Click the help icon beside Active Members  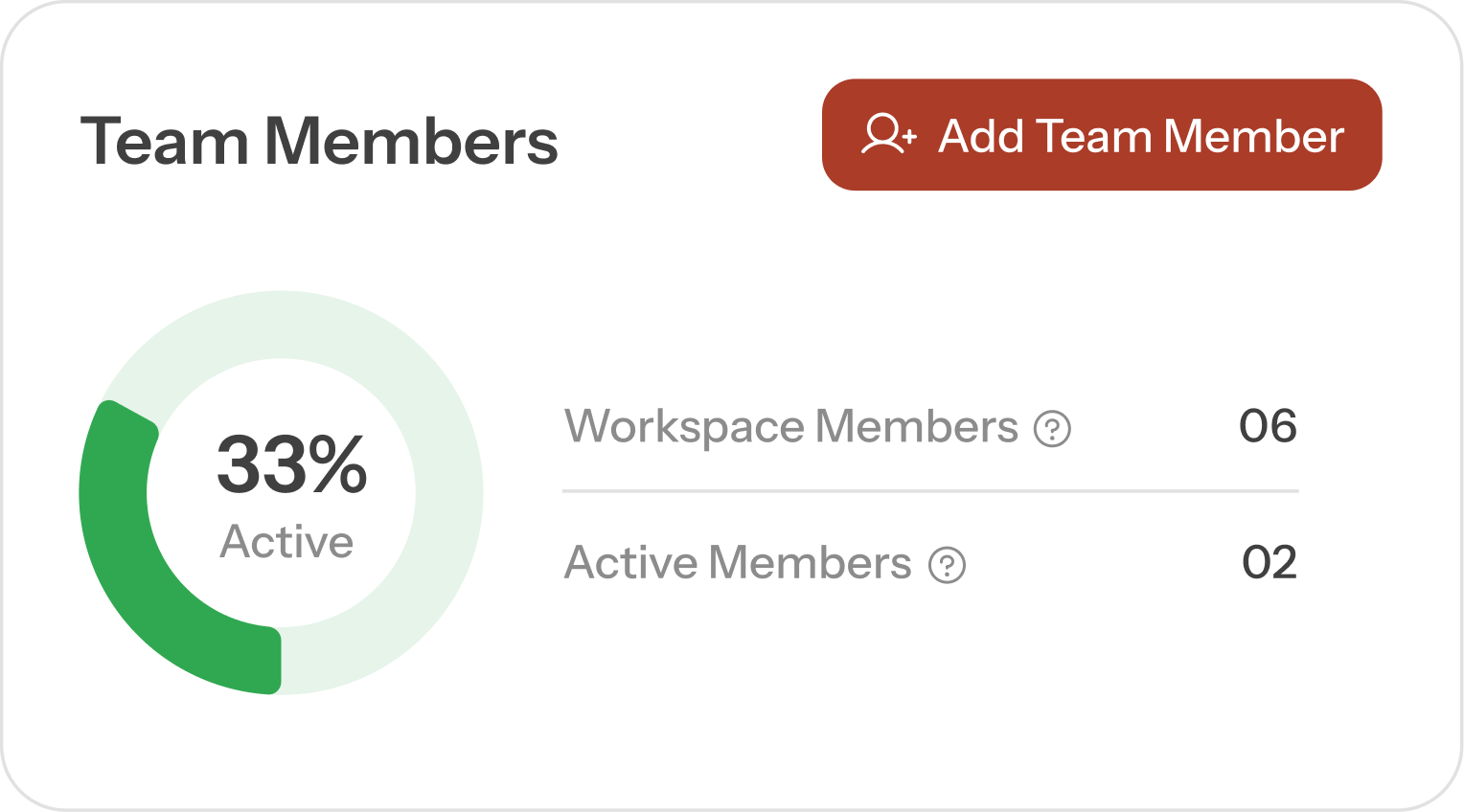click(947, 565)
